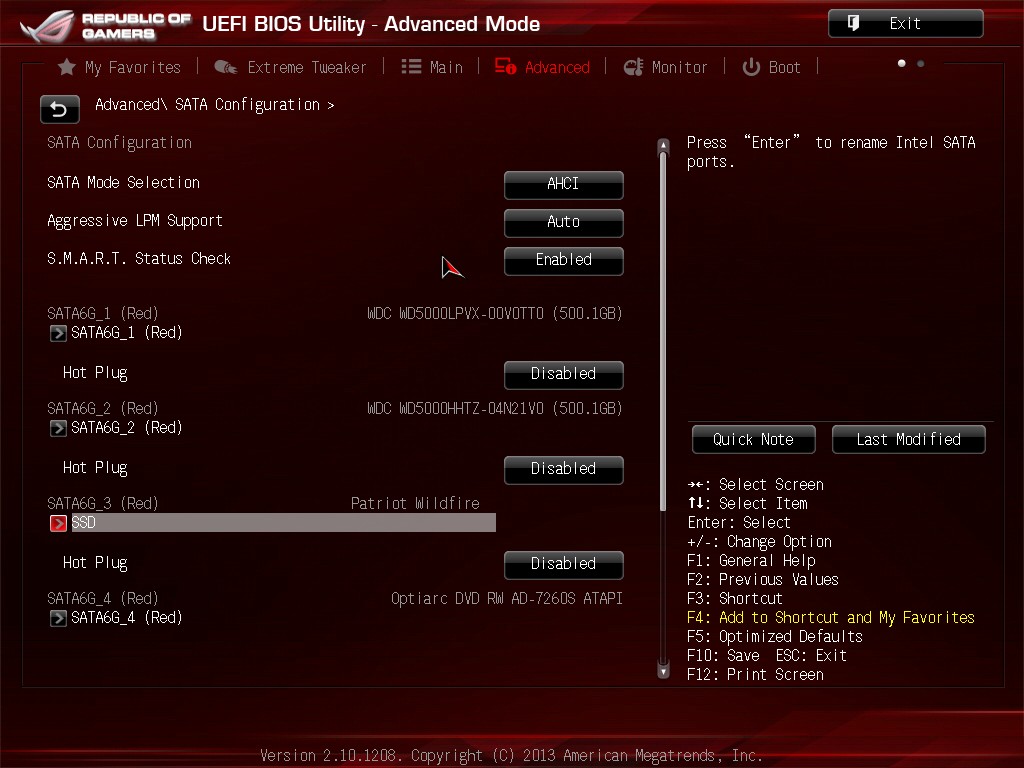This screenshot has width=1024, height=768.
Task: Click the yellow F4 Add to Shortcut hint
Action: pos(831,618)
